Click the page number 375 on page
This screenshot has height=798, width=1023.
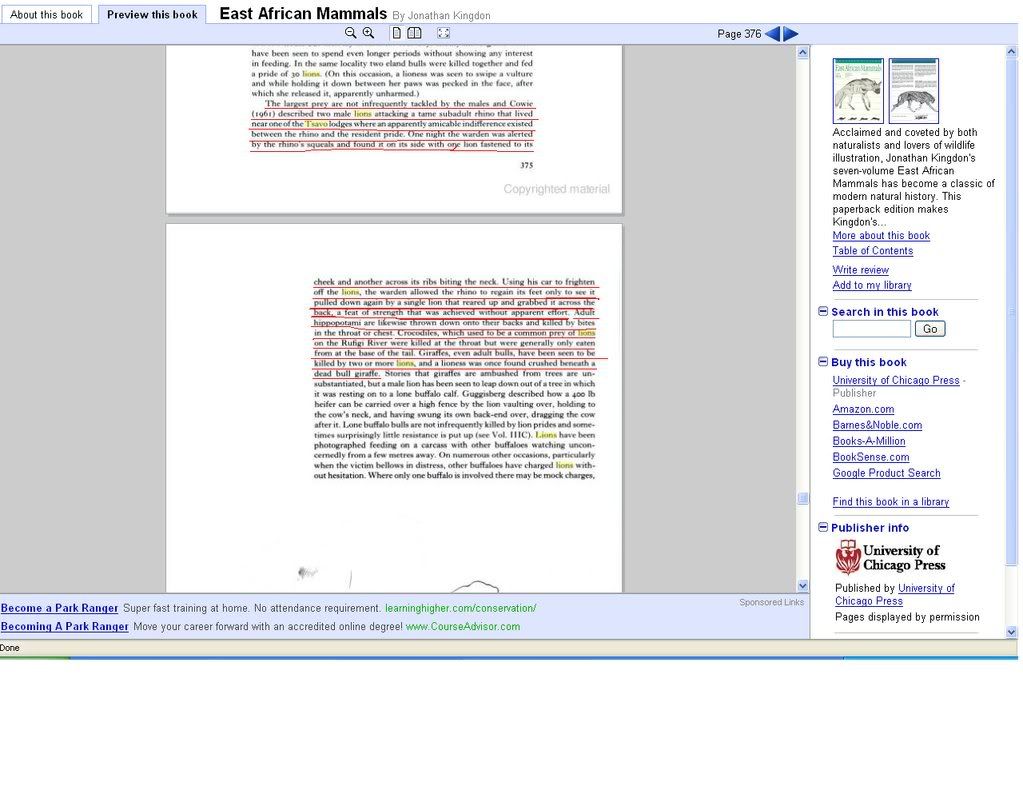[527, 165]
